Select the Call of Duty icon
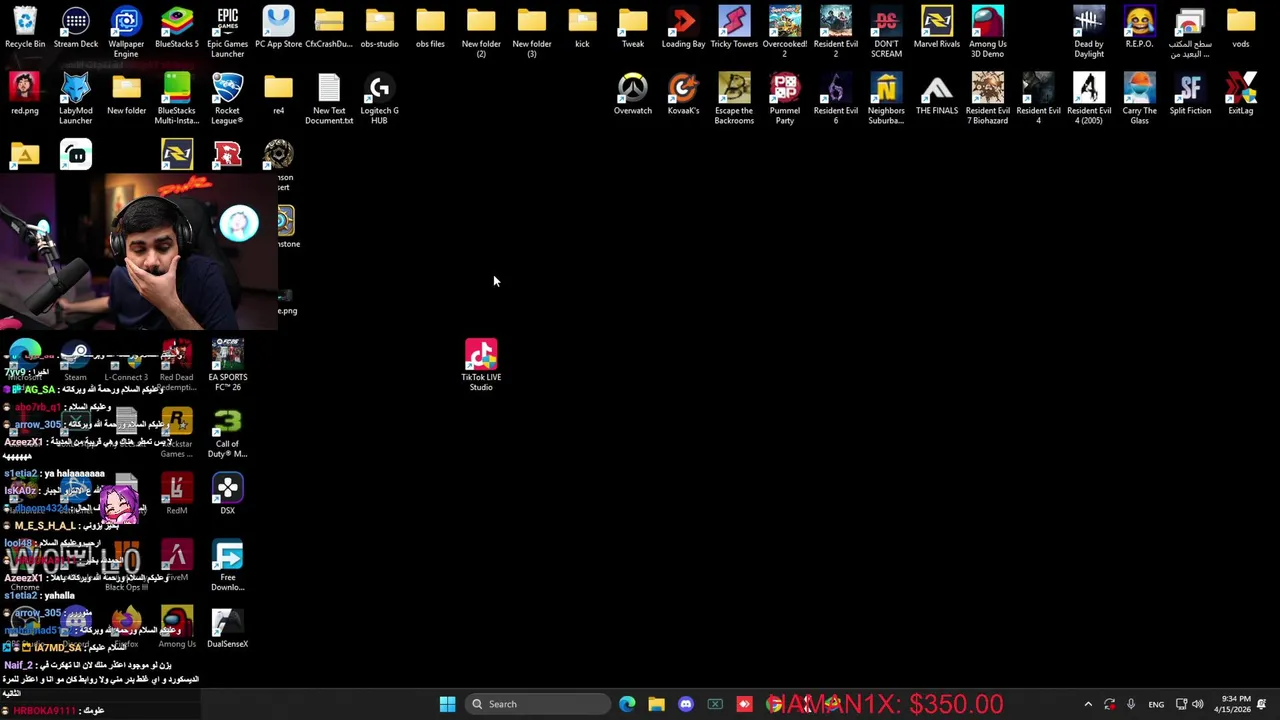The image size is (1280, 720). 228,432
